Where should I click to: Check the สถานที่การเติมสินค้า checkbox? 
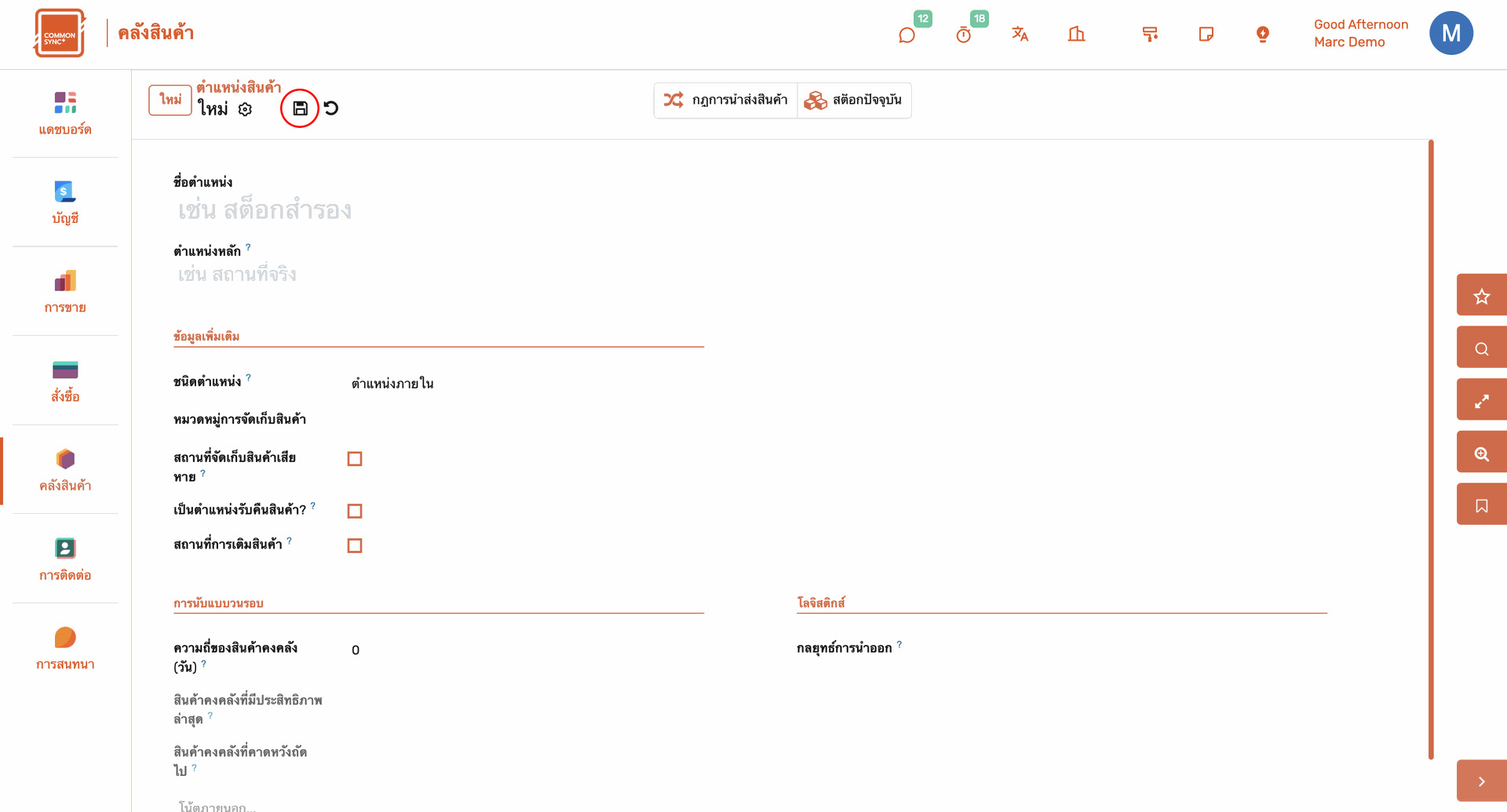point(355,546)
